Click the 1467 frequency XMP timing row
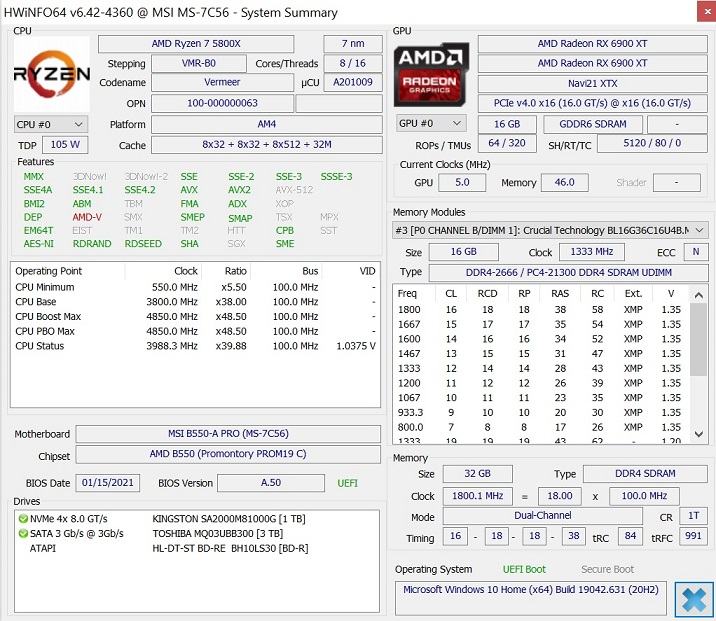The height and width of the screenshot is (621, 716). (x=541, y=354)
